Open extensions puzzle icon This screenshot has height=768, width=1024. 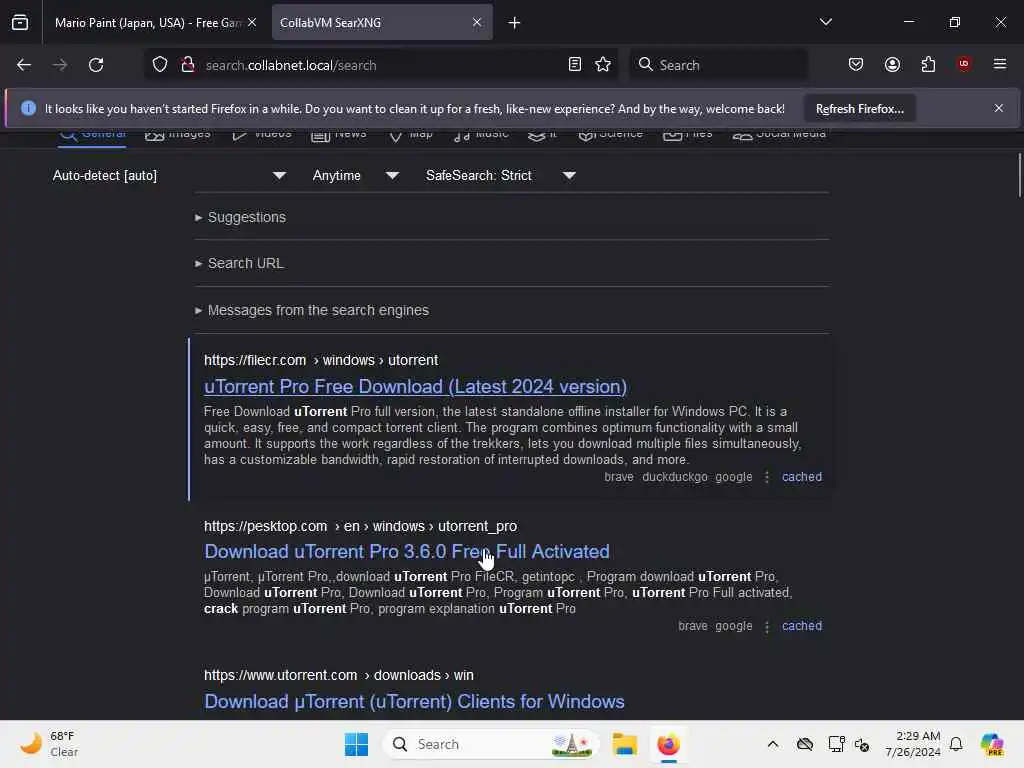[928, 65]
